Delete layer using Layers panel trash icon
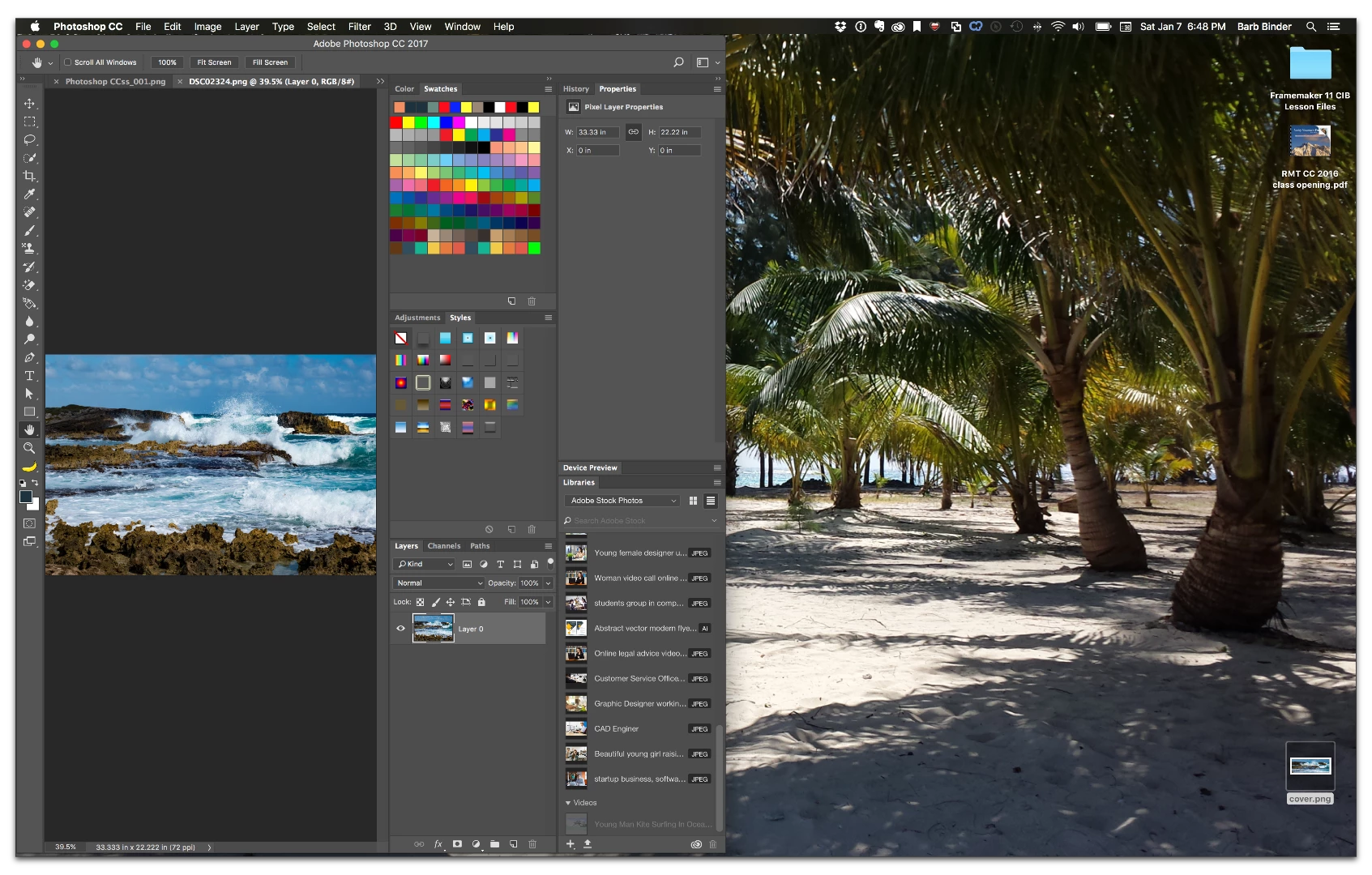1372x875 pixels. pos(532,843)
